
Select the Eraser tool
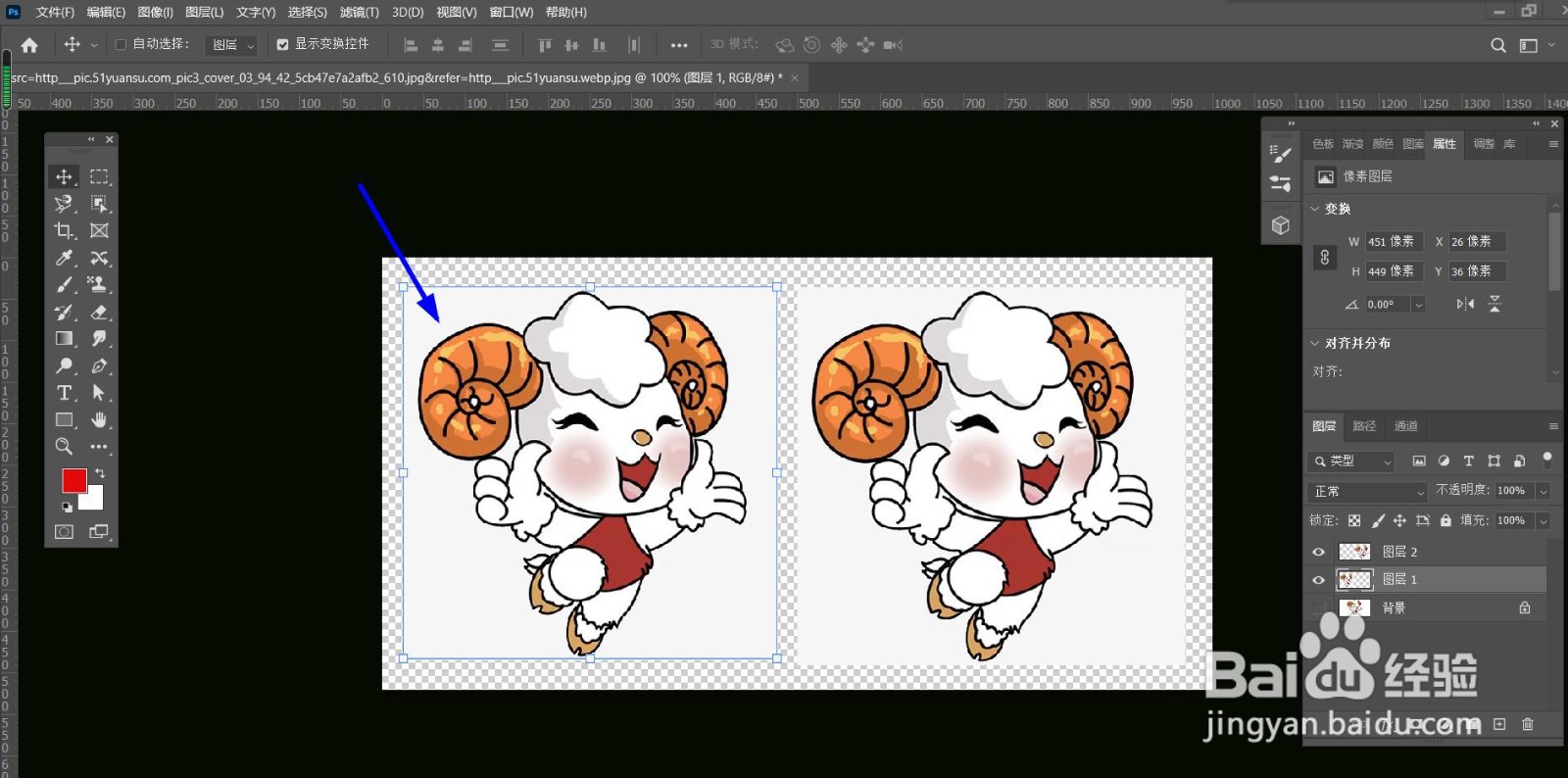pyautogui.click(x=99, y=313)
